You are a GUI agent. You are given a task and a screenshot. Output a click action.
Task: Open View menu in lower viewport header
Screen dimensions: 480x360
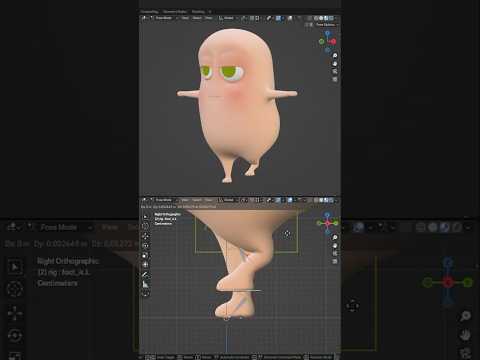tap(185, 200)
